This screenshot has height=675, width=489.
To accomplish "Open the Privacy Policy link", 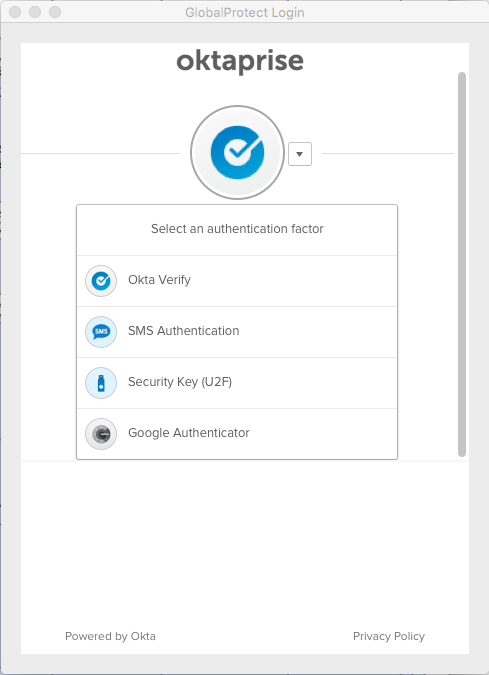I will click(x=389, y=636).
